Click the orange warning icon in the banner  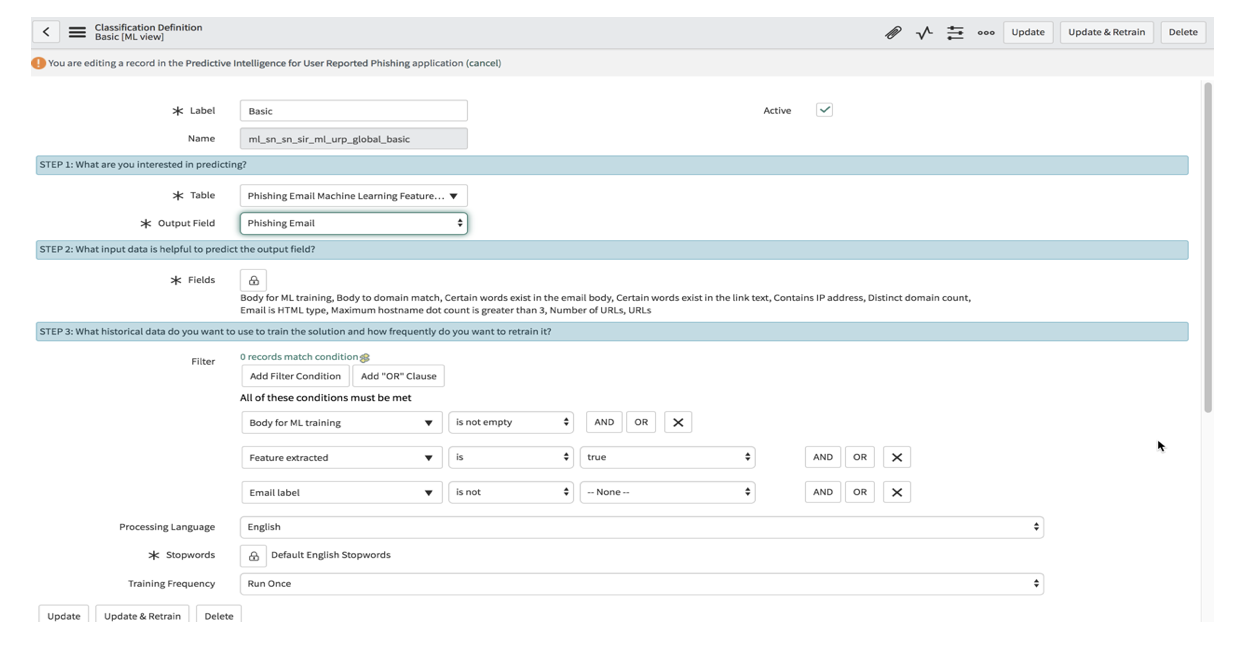[x=38, y=63]
